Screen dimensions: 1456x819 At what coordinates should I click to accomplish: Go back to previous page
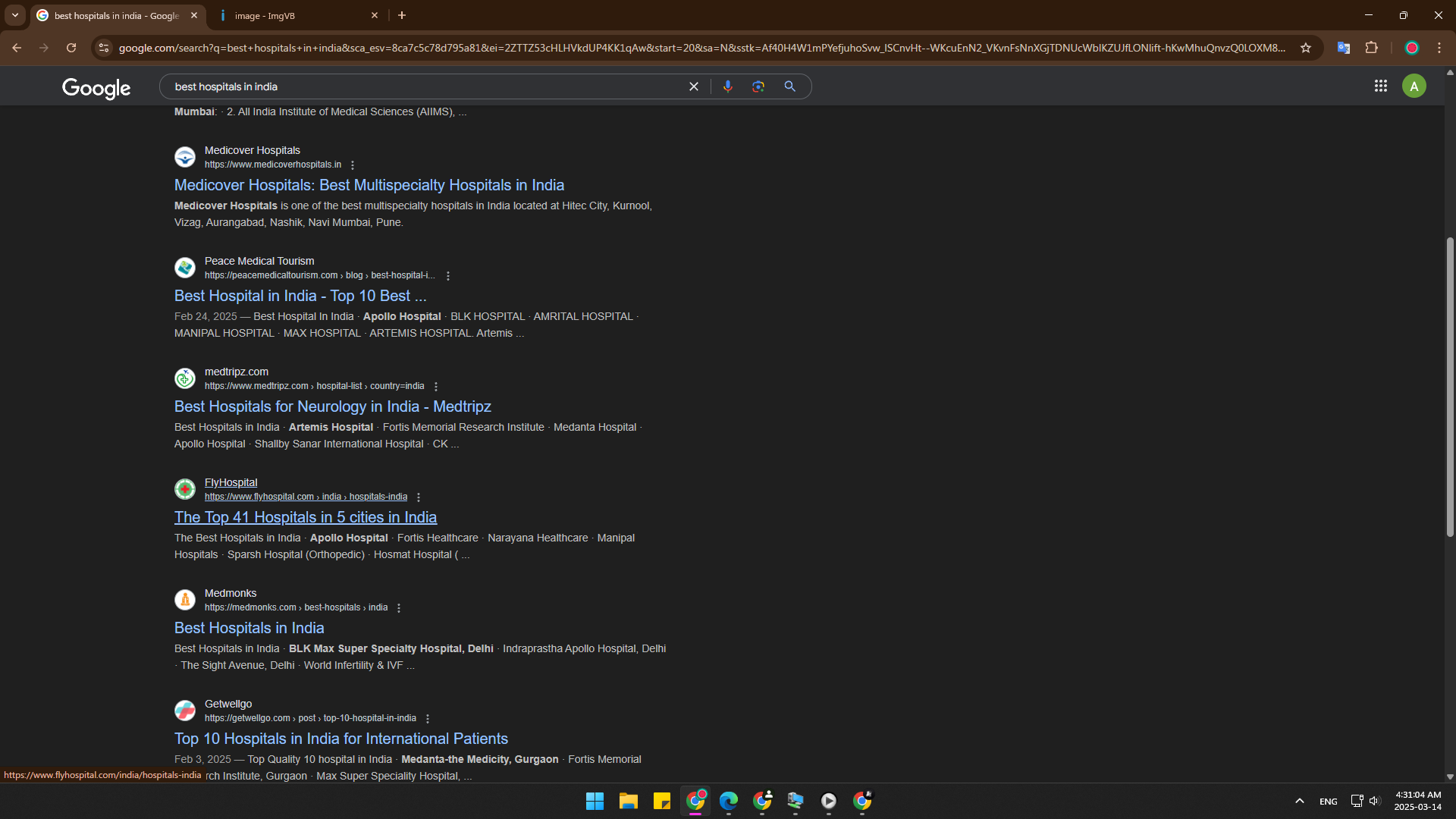(17, 48)
